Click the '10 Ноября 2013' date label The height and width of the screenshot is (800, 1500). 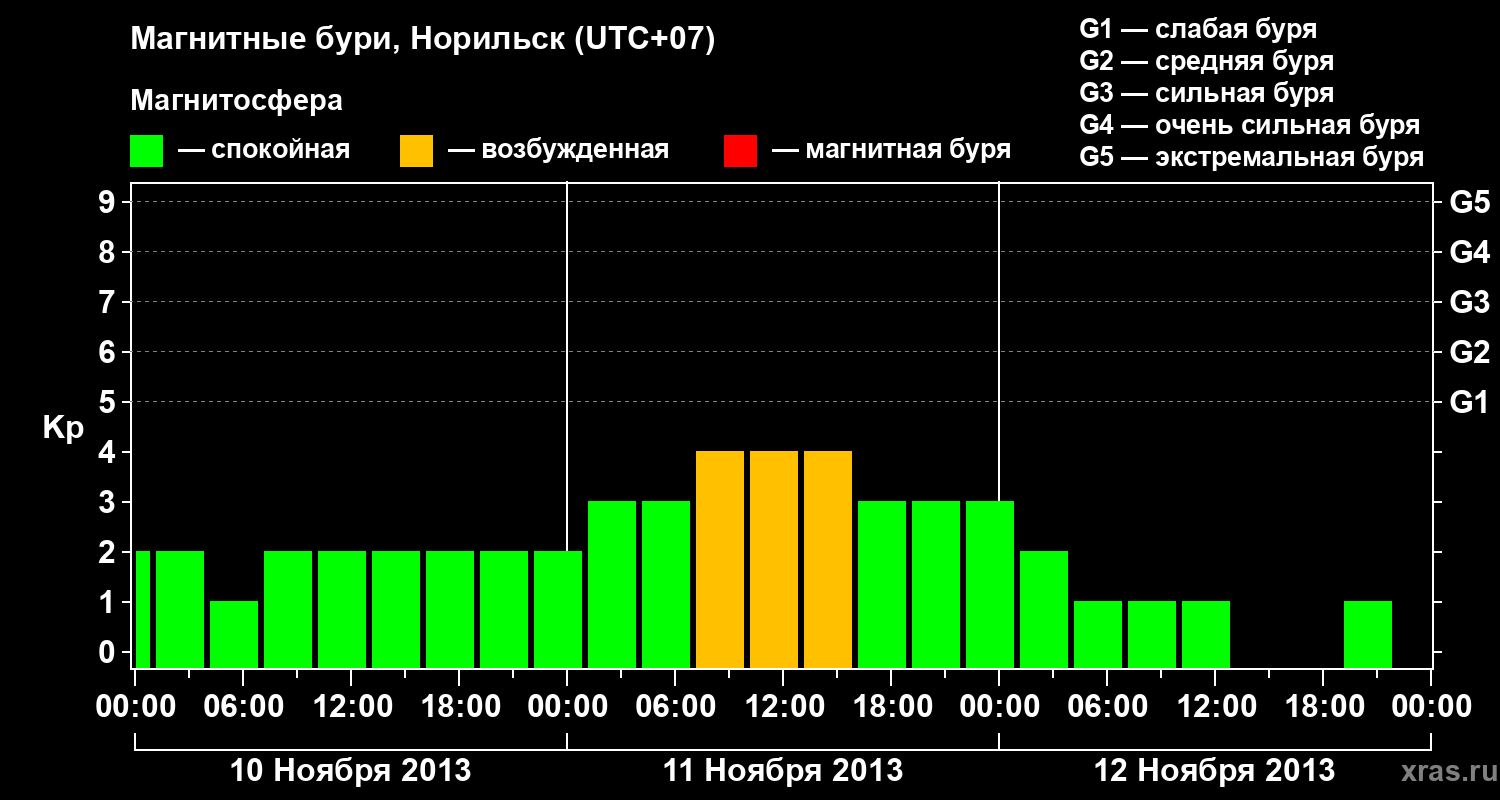tap(351, 771)
